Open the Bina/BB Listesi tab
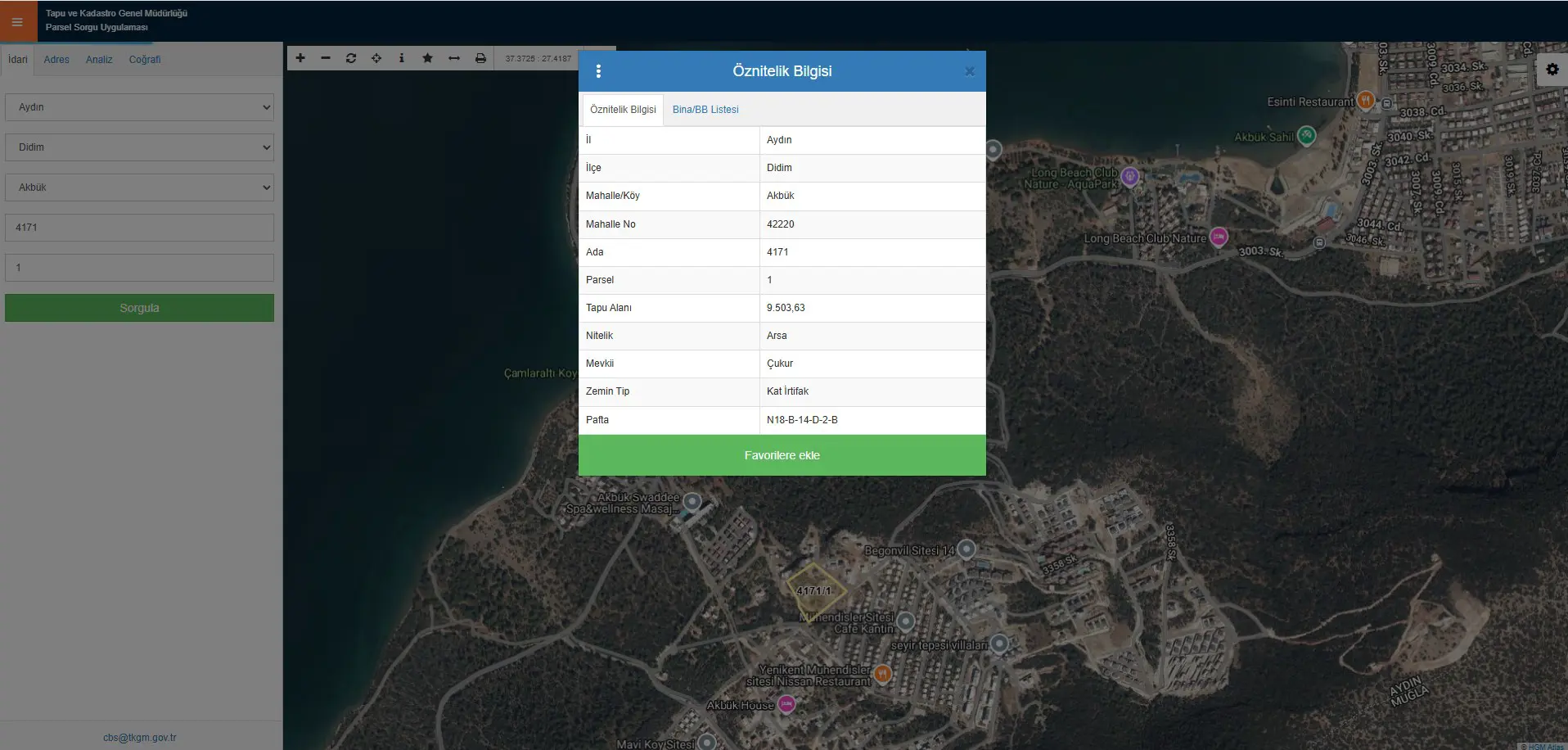 (705, 110)
